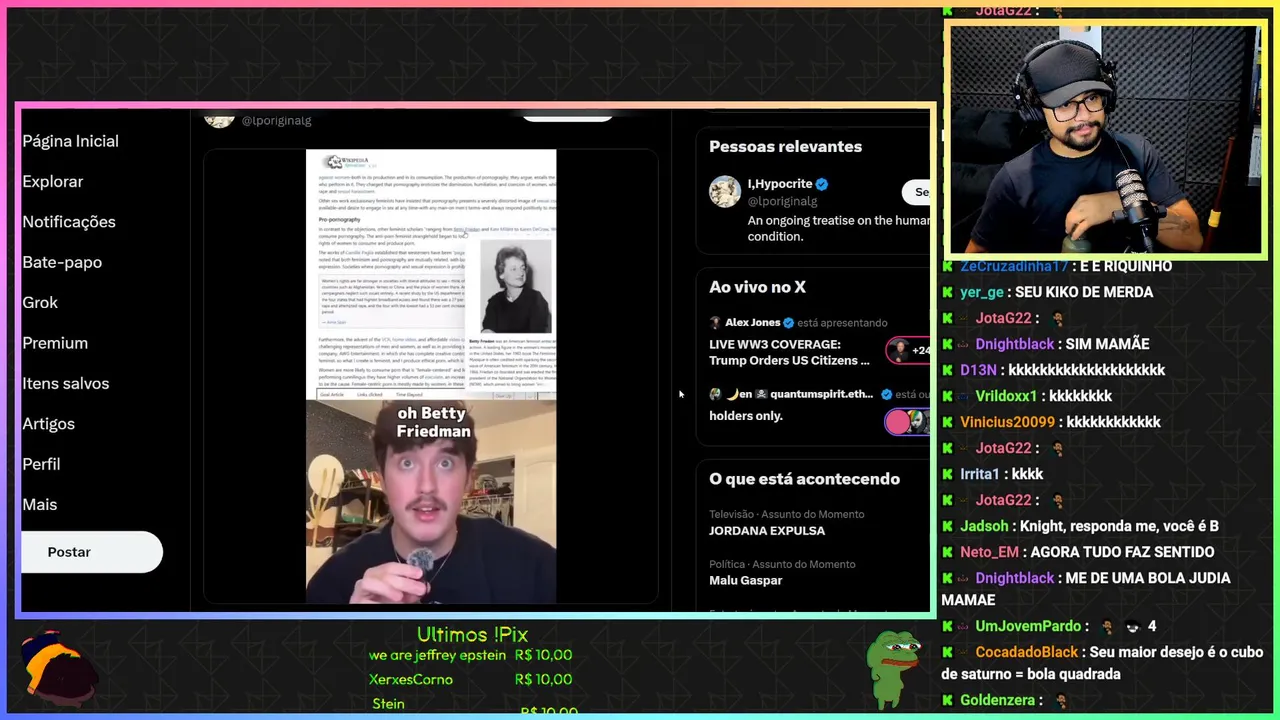The image size is (1280, 720).
Task: Click I,Hypocrite verified badge
Action: click(822, 184)
